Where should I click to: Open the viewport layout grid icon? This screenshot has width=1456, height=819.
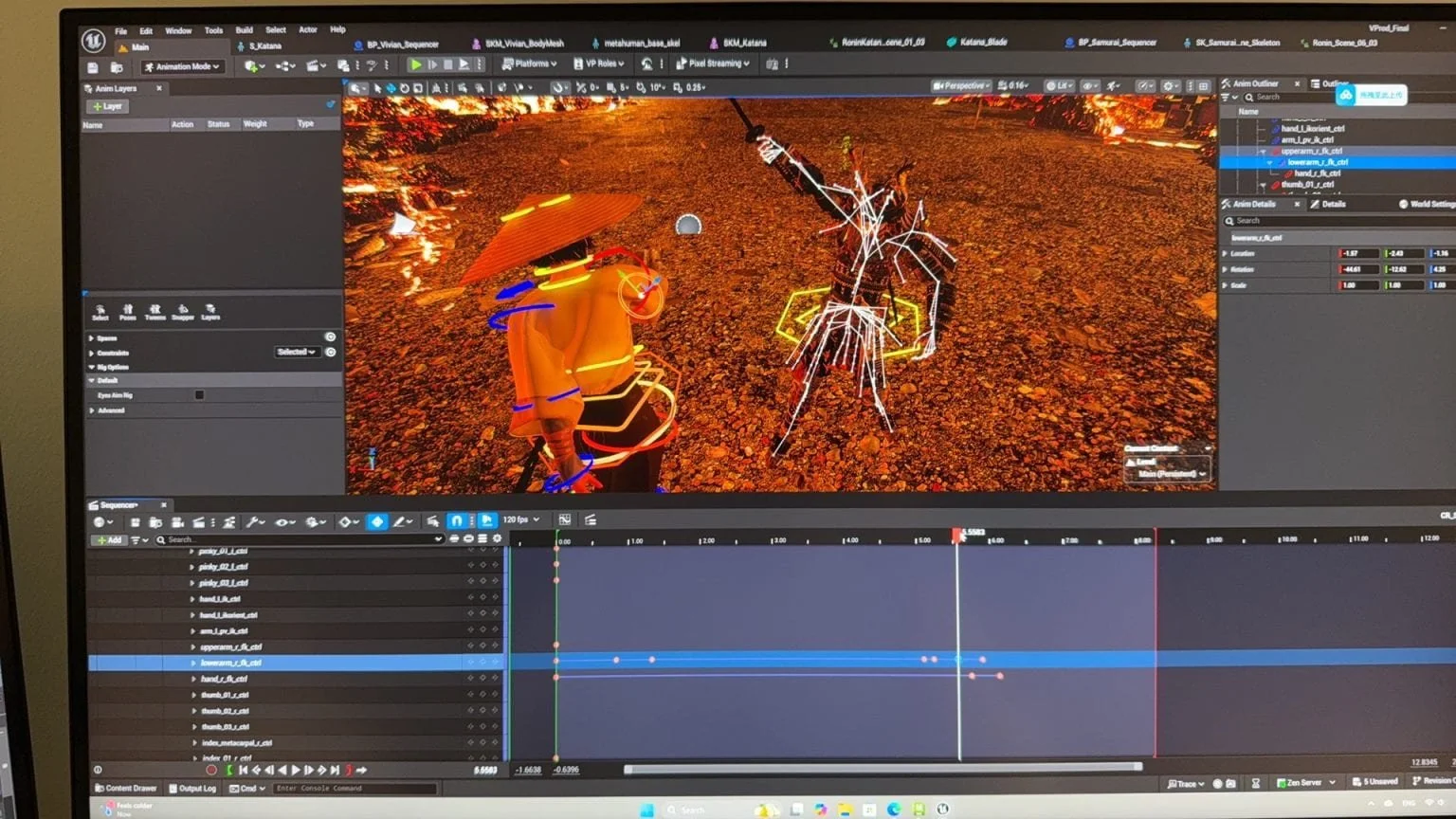click(x=1204, y=86)
